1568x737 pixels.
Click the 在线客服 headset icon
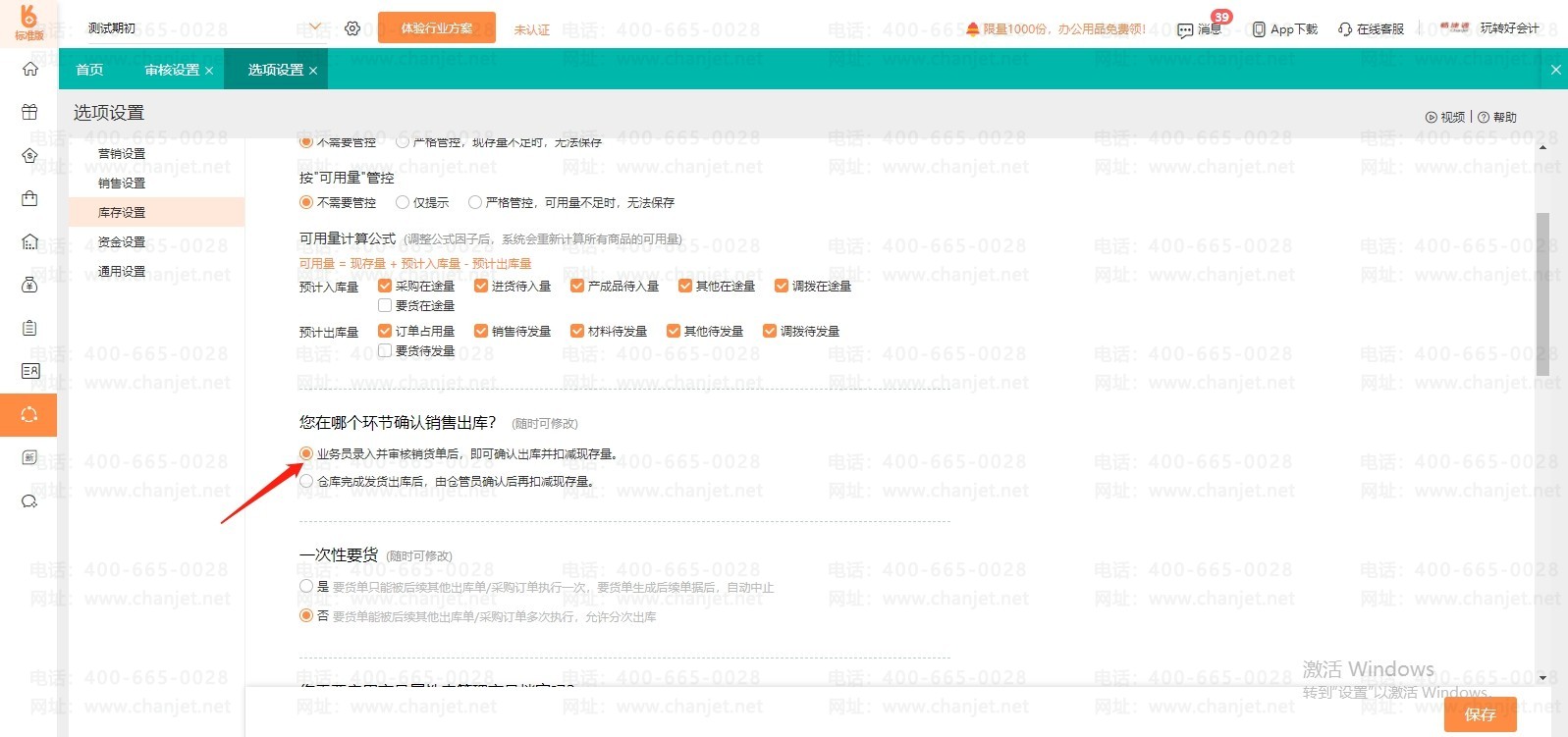pos(1345,29)
